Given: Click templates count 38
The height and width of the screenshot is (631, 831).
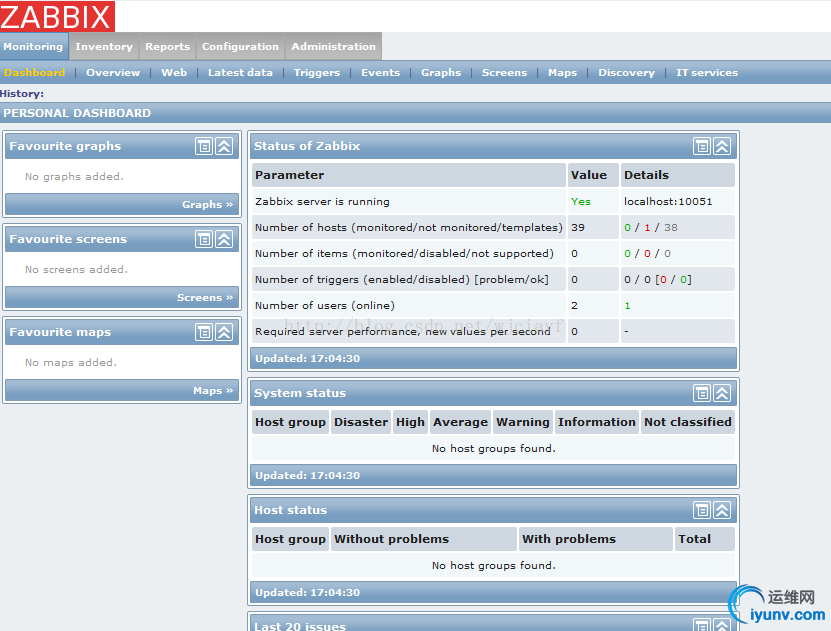Looking at the screenshot, I should pos(670,227).
